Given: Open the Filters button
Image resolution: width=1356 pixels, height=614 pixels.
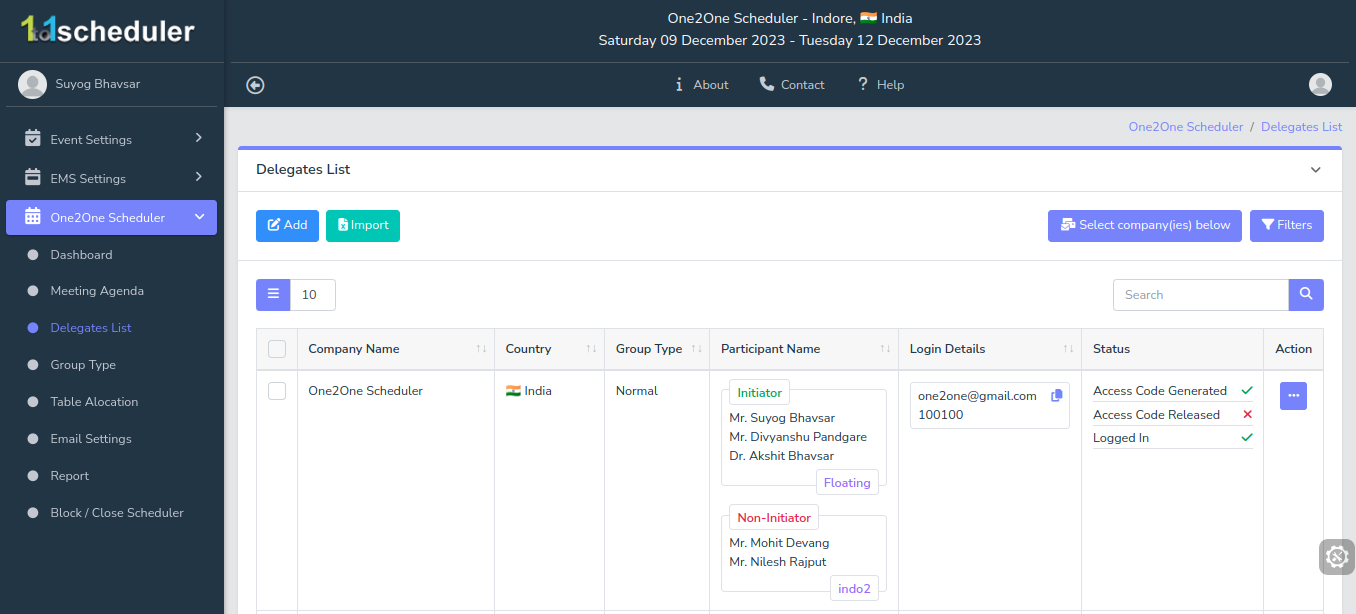Looking at the screenshot, I should (x=1286, y=225).
